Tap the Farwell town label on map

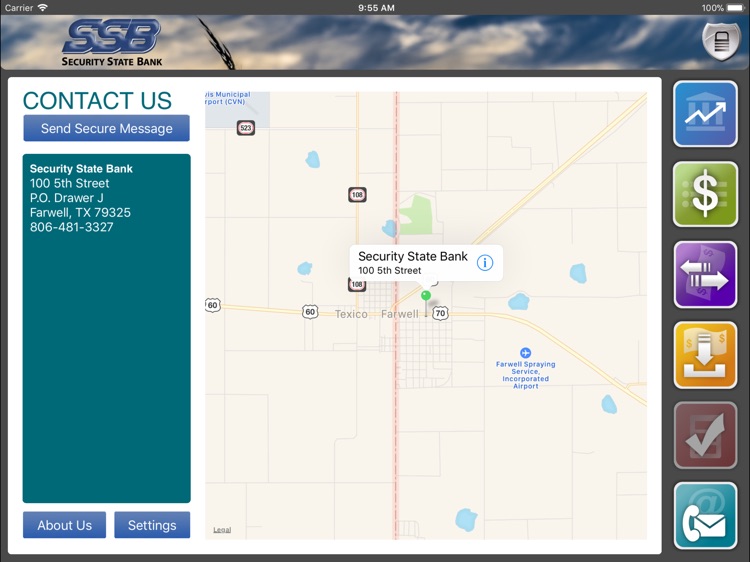(x=399, y=314)
